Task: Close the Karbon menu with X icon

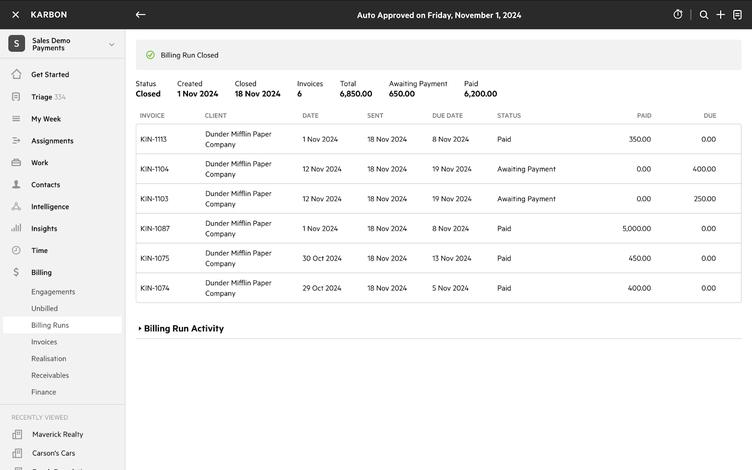Action: click(x=15, y=15)
